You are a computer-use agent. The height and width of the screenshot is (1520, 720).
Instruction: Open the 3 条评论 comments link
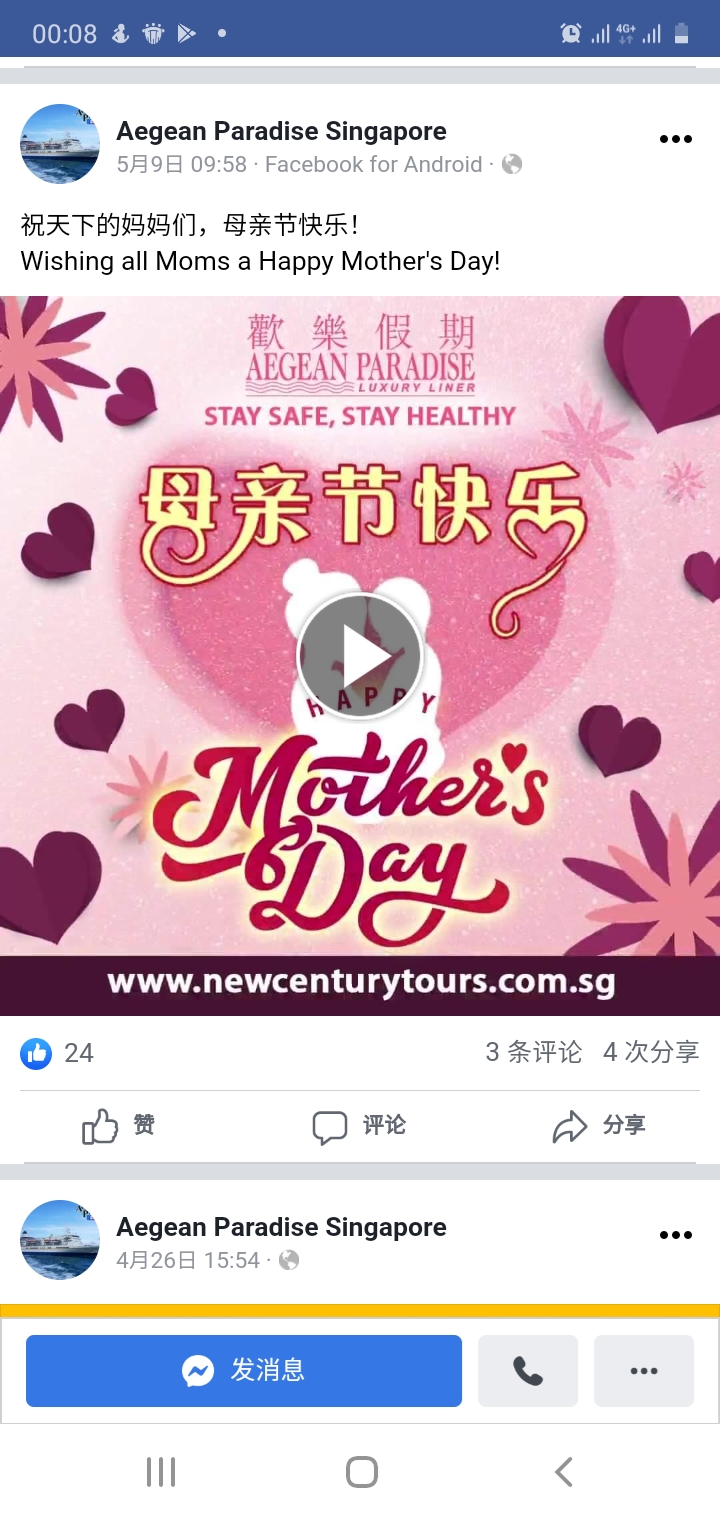[533, 1052]
